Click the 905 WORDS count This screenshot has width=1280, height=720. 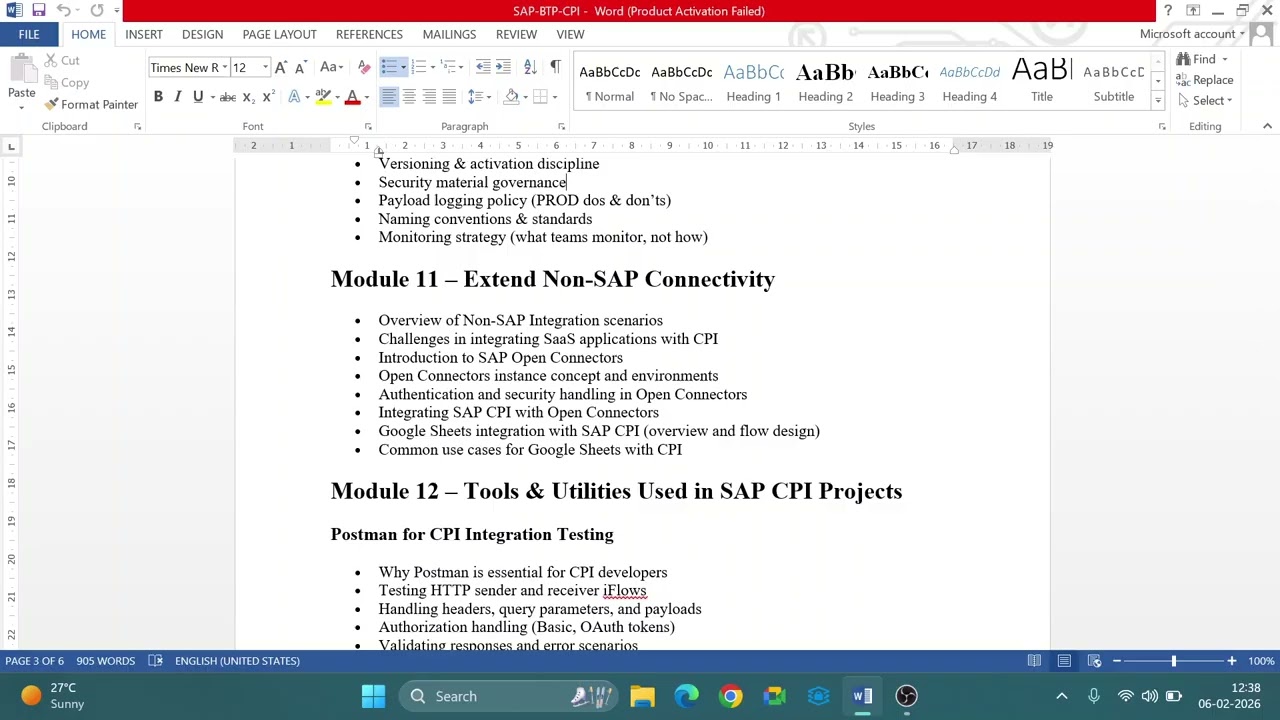point(105,660)
